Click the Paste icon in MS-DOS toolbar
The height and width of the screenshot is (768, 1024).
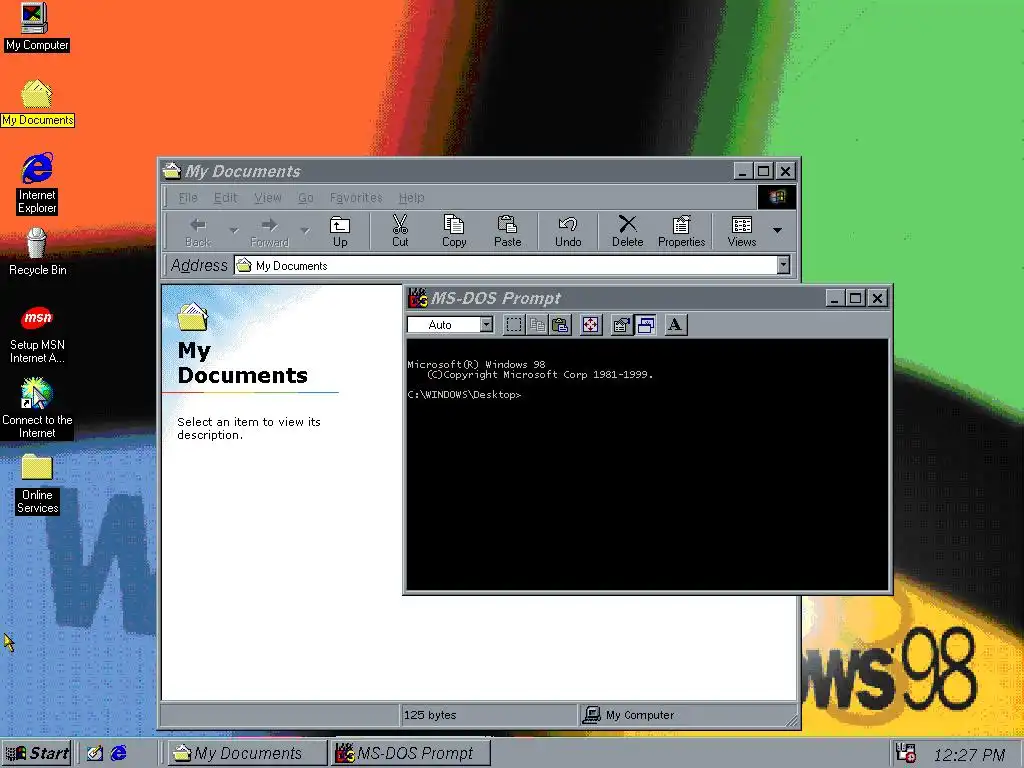pos(560,325)
